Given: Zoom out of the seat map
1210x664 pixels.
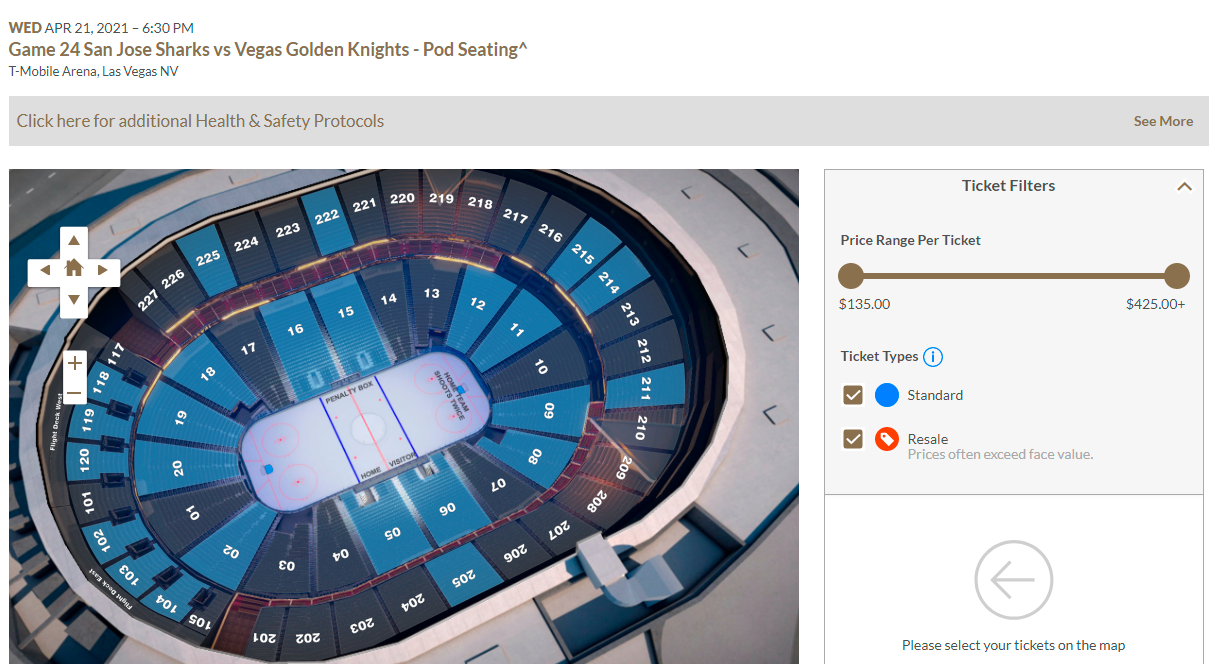Looking at the screenshot, I should (x=74, y=392).
